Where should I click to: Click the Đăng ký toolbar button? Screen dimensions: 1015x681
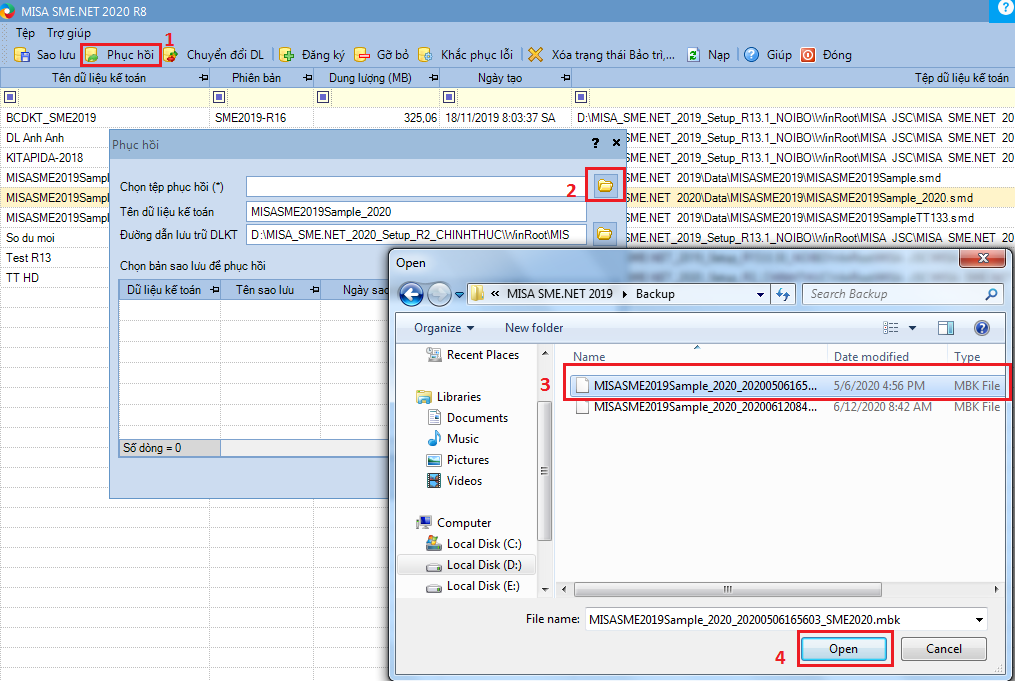(x=313, y=55)
